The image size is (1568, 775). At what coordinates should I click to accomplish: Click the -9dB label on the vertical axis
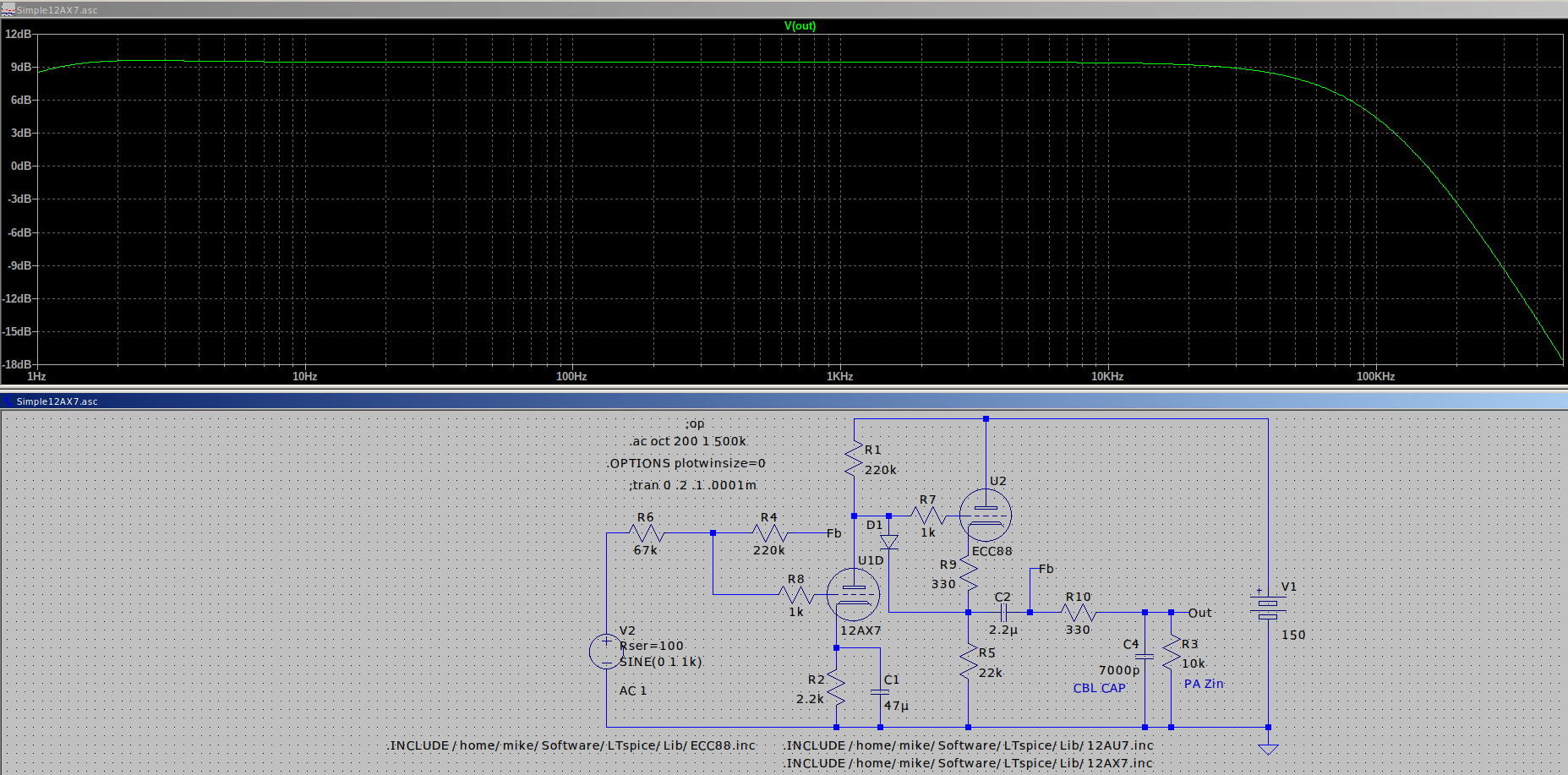pyautogui.click(x=19, y=265)
